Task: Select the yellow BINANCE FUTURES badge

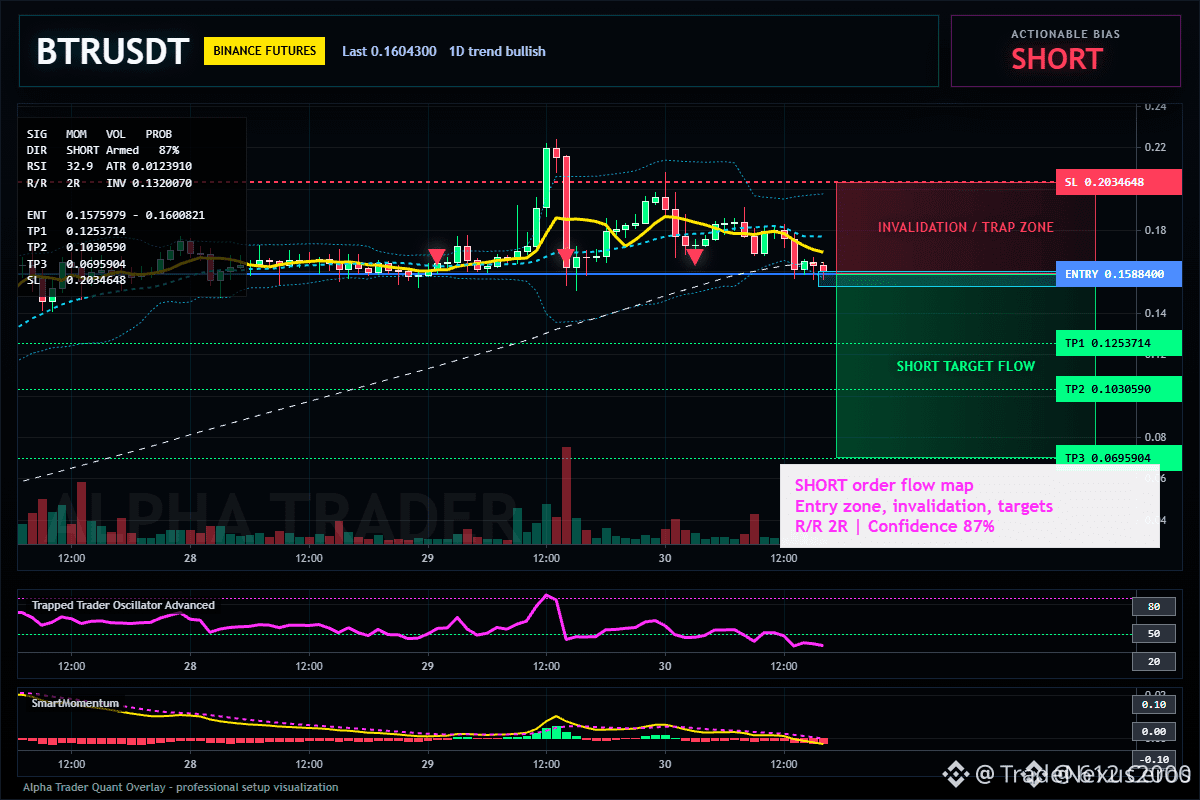Action: point(265,51)
